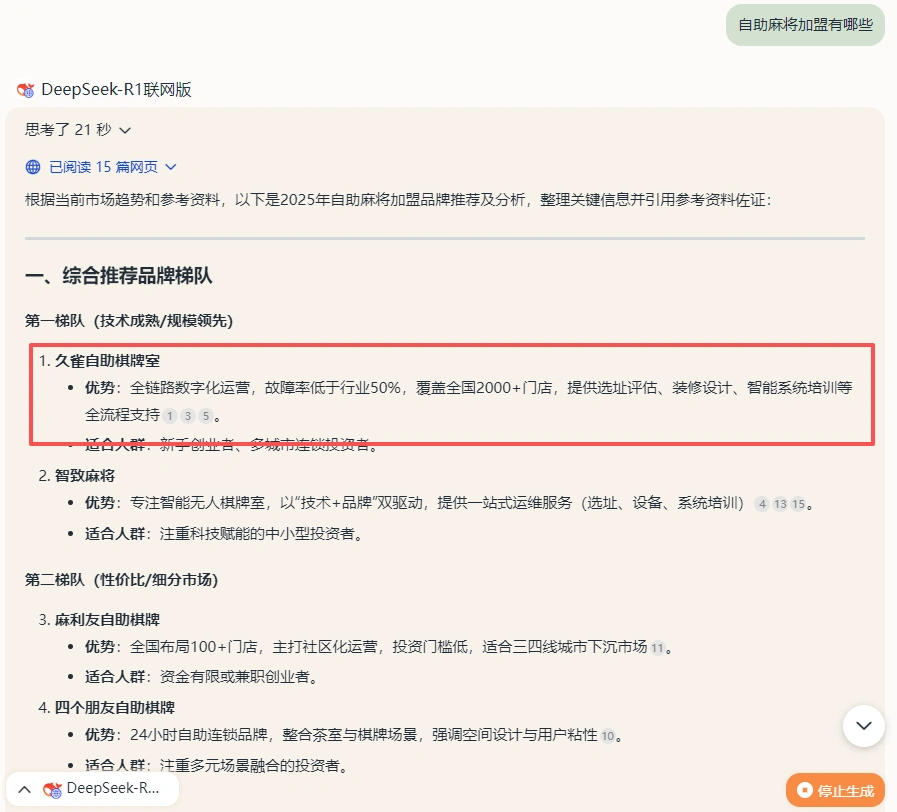Open citation badge 15 in the 智致麻将 entry

(798, 504)
